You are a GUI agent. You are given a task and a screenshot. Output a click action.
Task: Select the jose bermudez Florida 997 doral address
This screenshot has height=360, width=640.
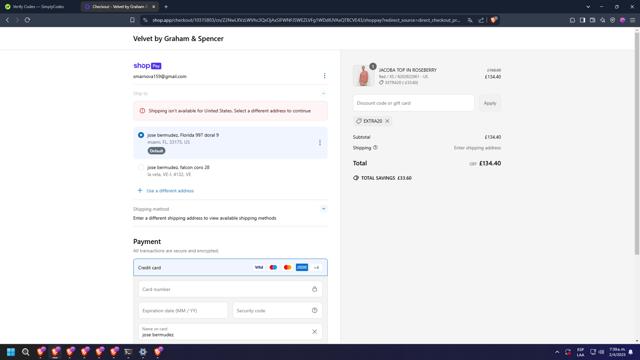tap(141, 135)
